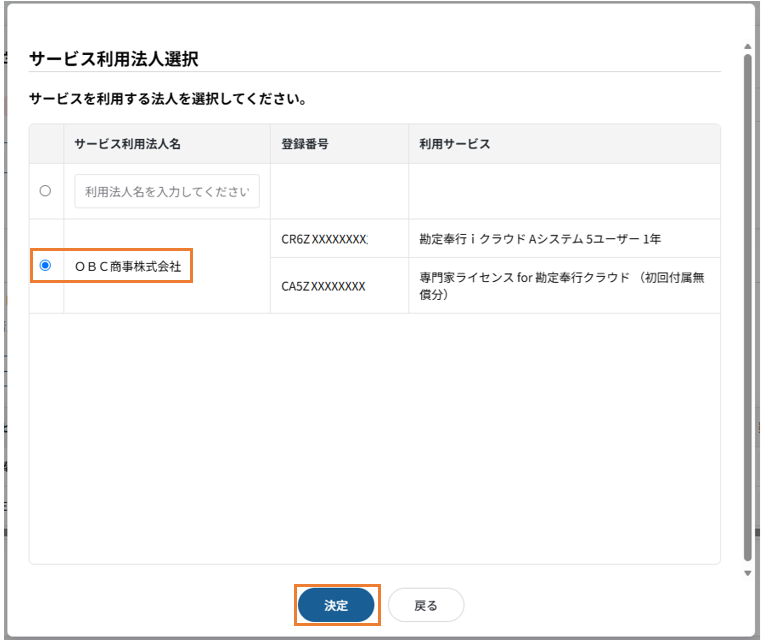Click the vertical scrollbar thumb

(x=747, y=308)
